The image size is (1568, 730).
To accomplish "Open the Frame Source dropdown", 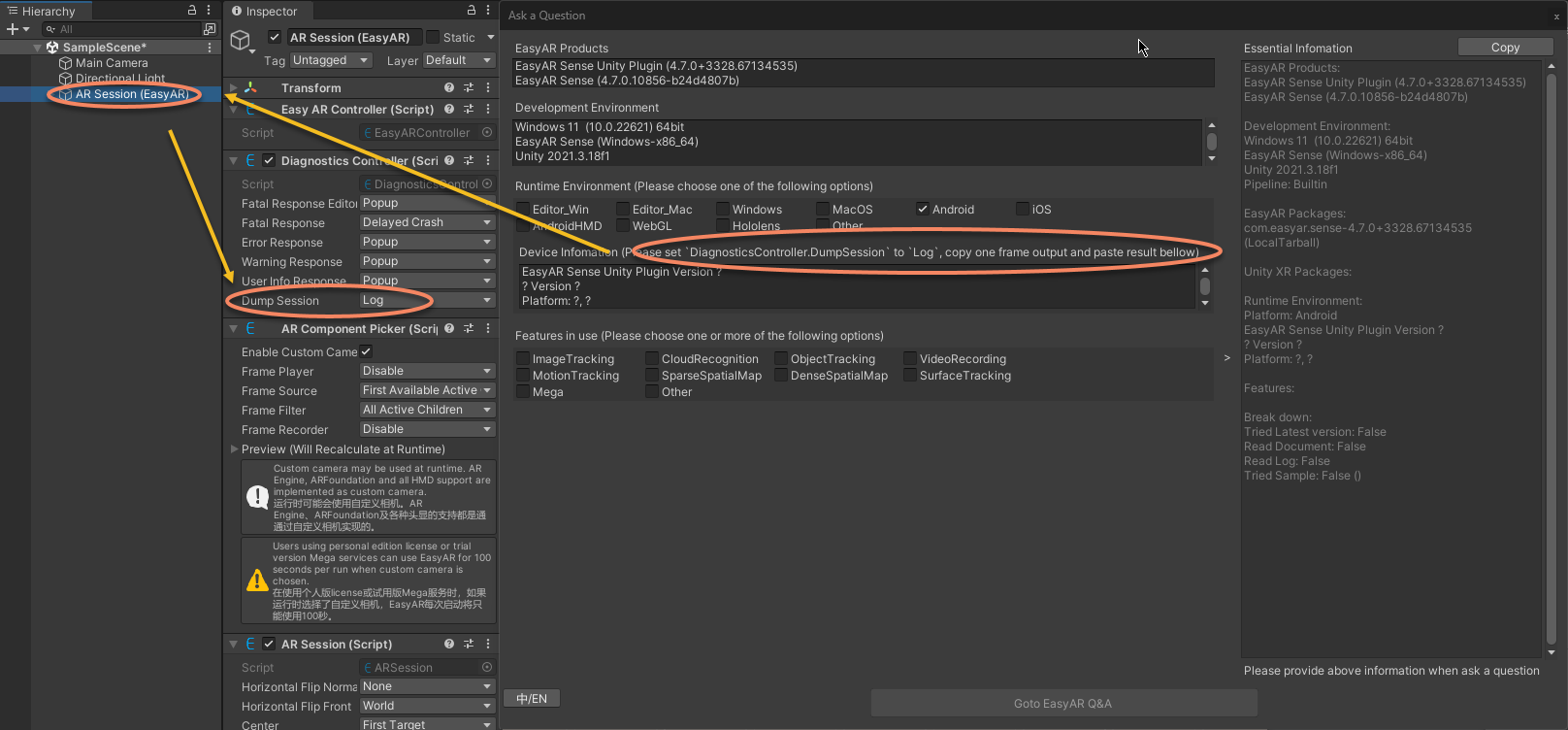I will tap(428, 390).
